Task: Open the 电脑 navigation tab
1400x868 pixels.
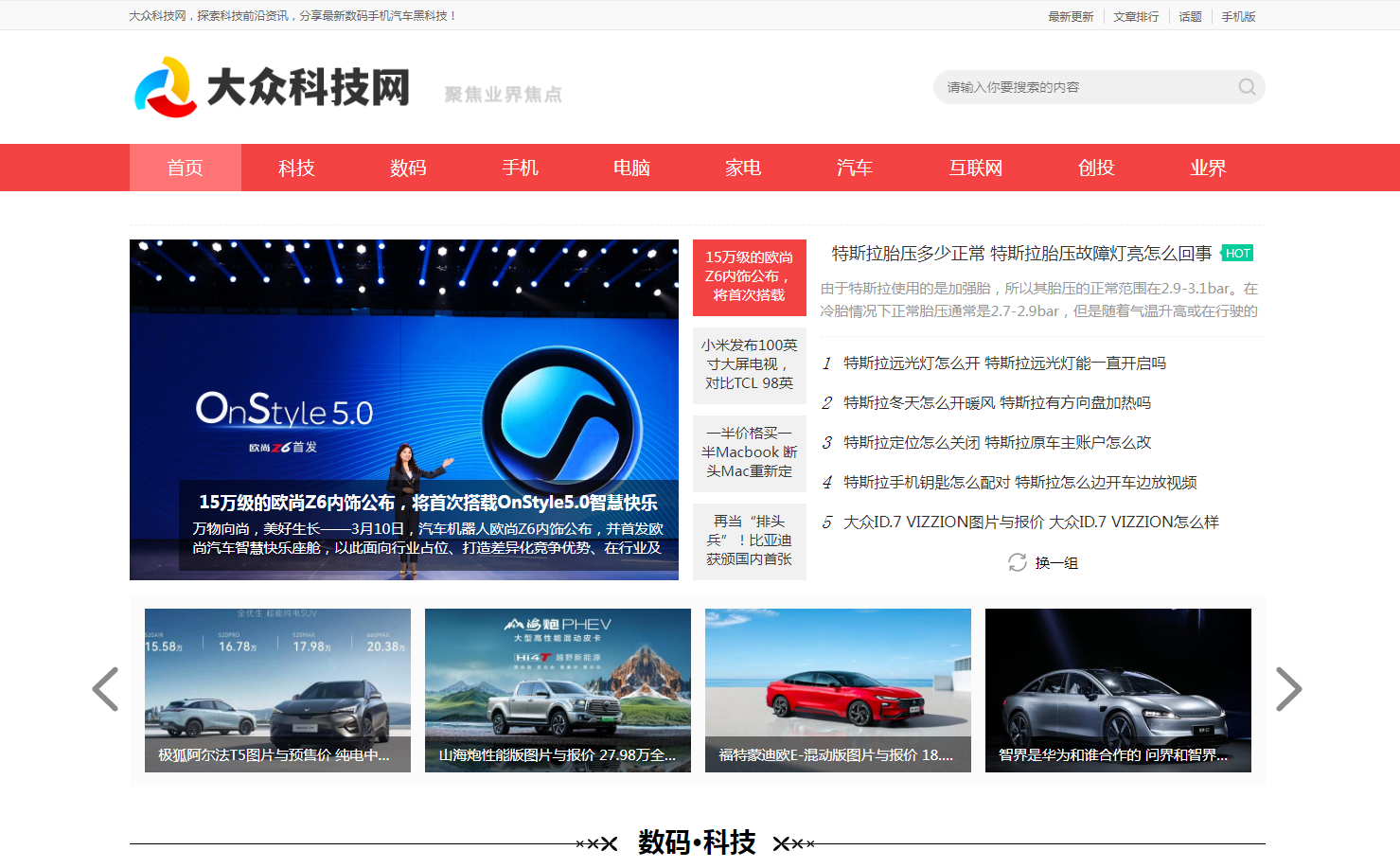Action: (x=631, y=168)
